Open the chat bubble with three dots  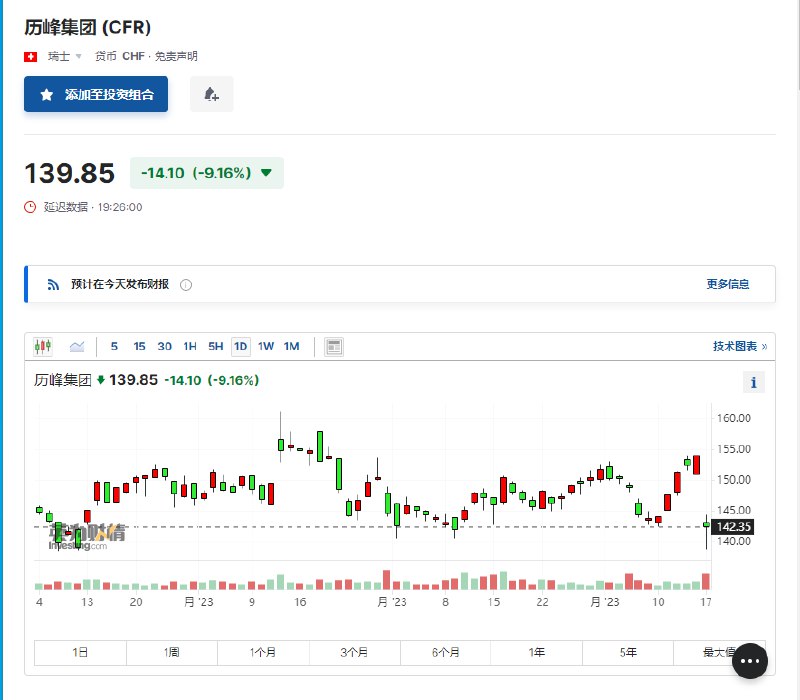(749, 661)
